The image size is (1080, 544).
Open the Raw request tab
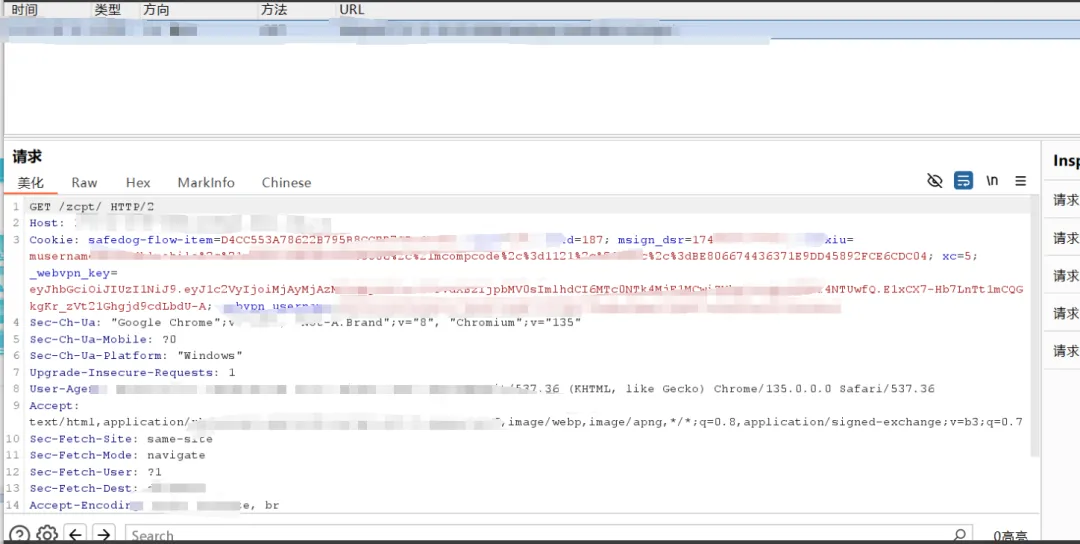pos(84,182)
